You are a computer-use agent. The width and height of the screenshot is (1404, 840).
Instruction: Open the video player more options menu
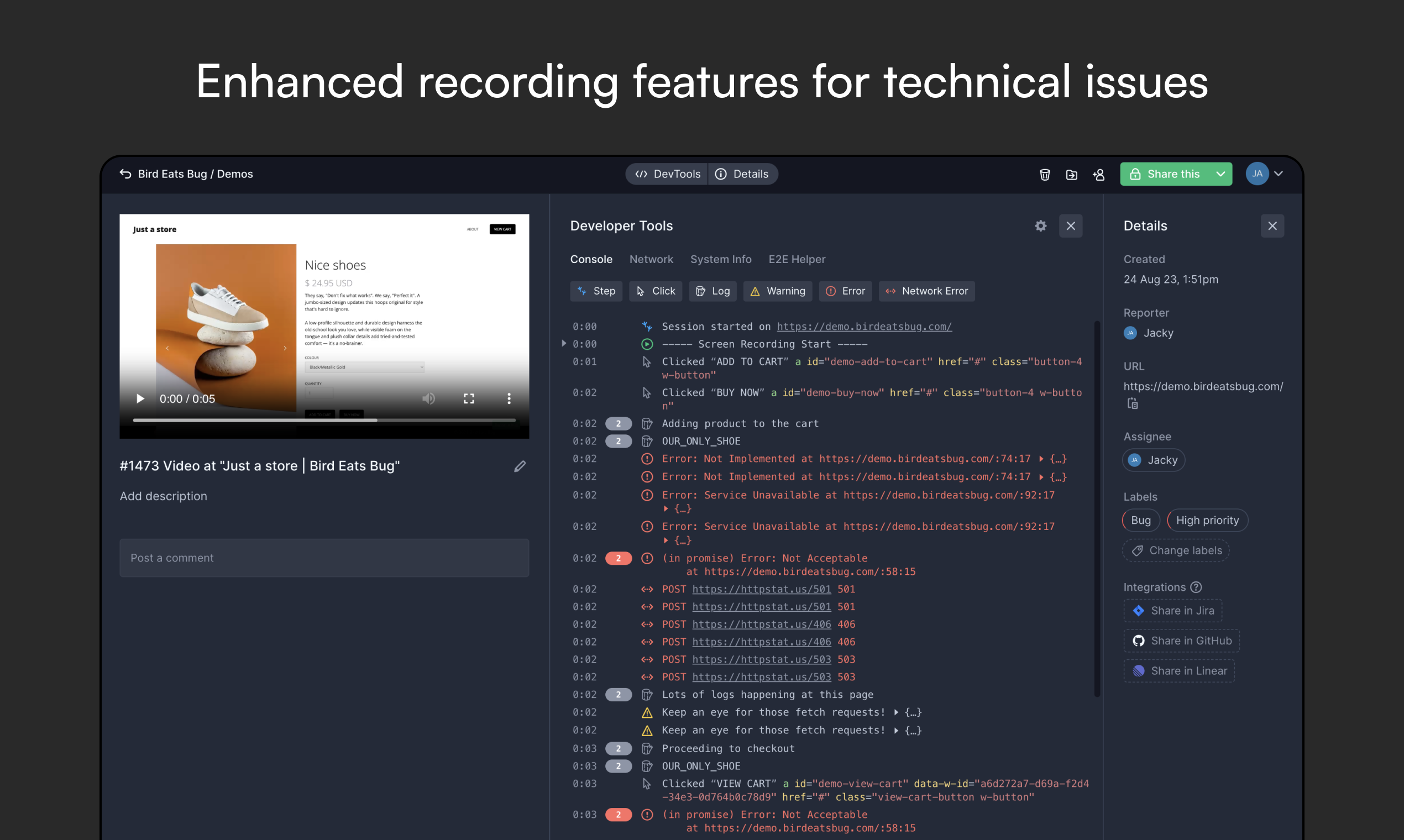509,398
